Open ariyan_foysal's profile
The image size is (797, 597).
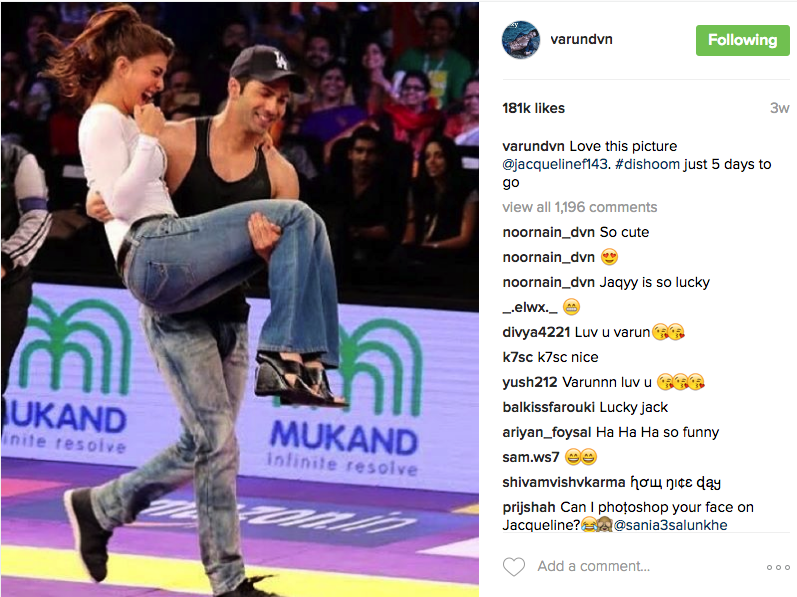click(546, 432)
